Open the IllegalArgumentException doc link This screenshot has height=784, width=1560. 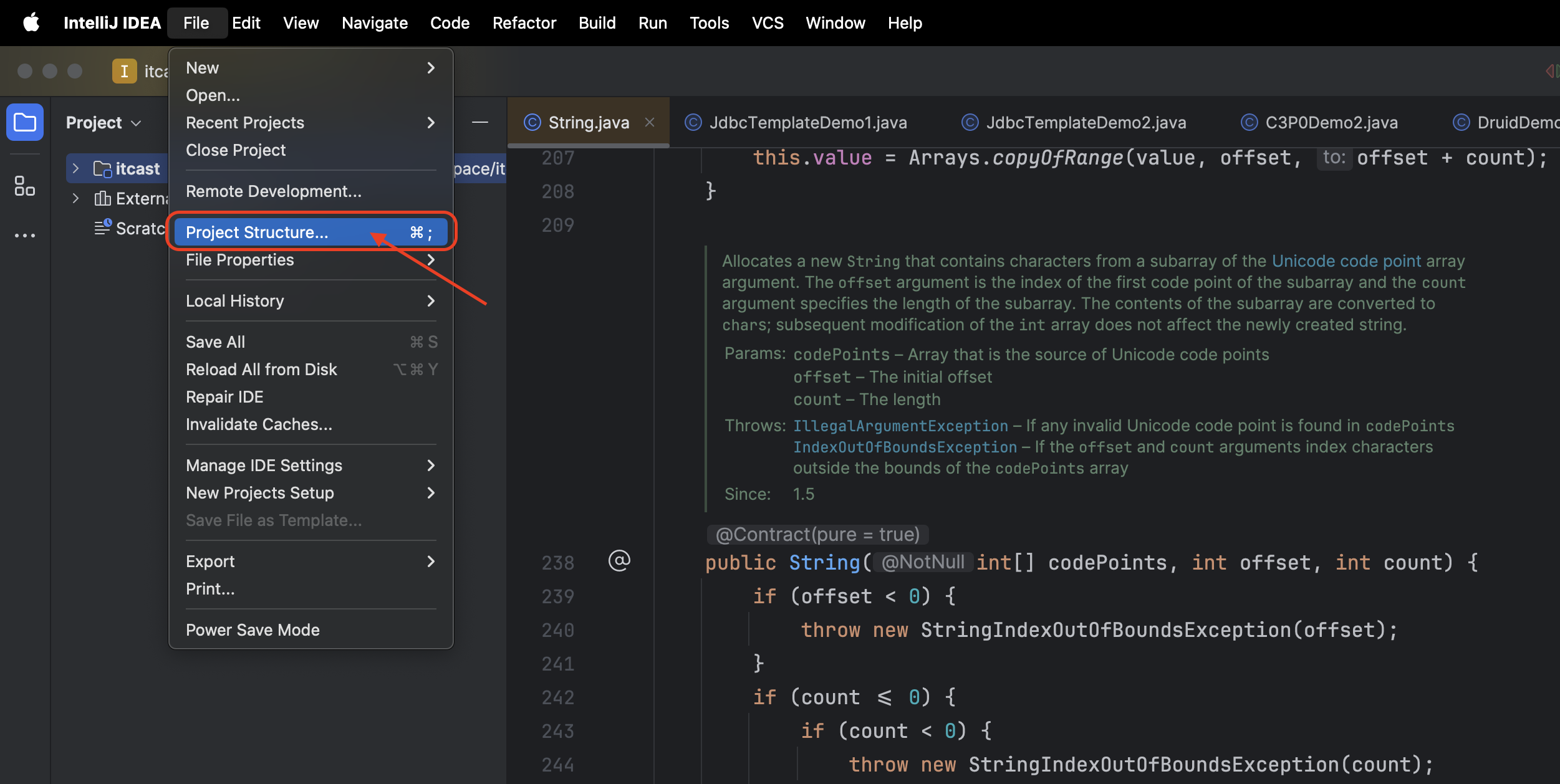click(x=900, y=426)
